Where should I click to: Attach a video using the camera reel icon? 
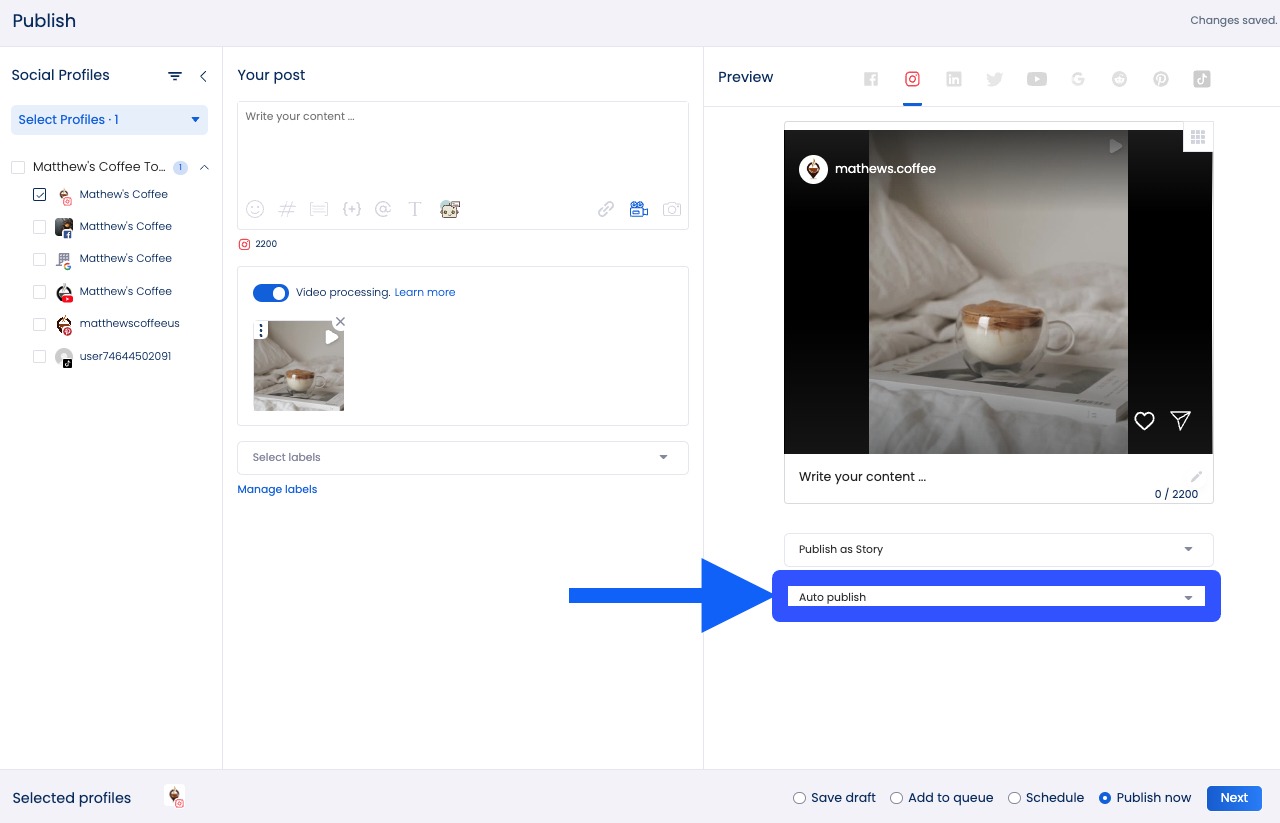pyautogui.click(x=639, y=209)
